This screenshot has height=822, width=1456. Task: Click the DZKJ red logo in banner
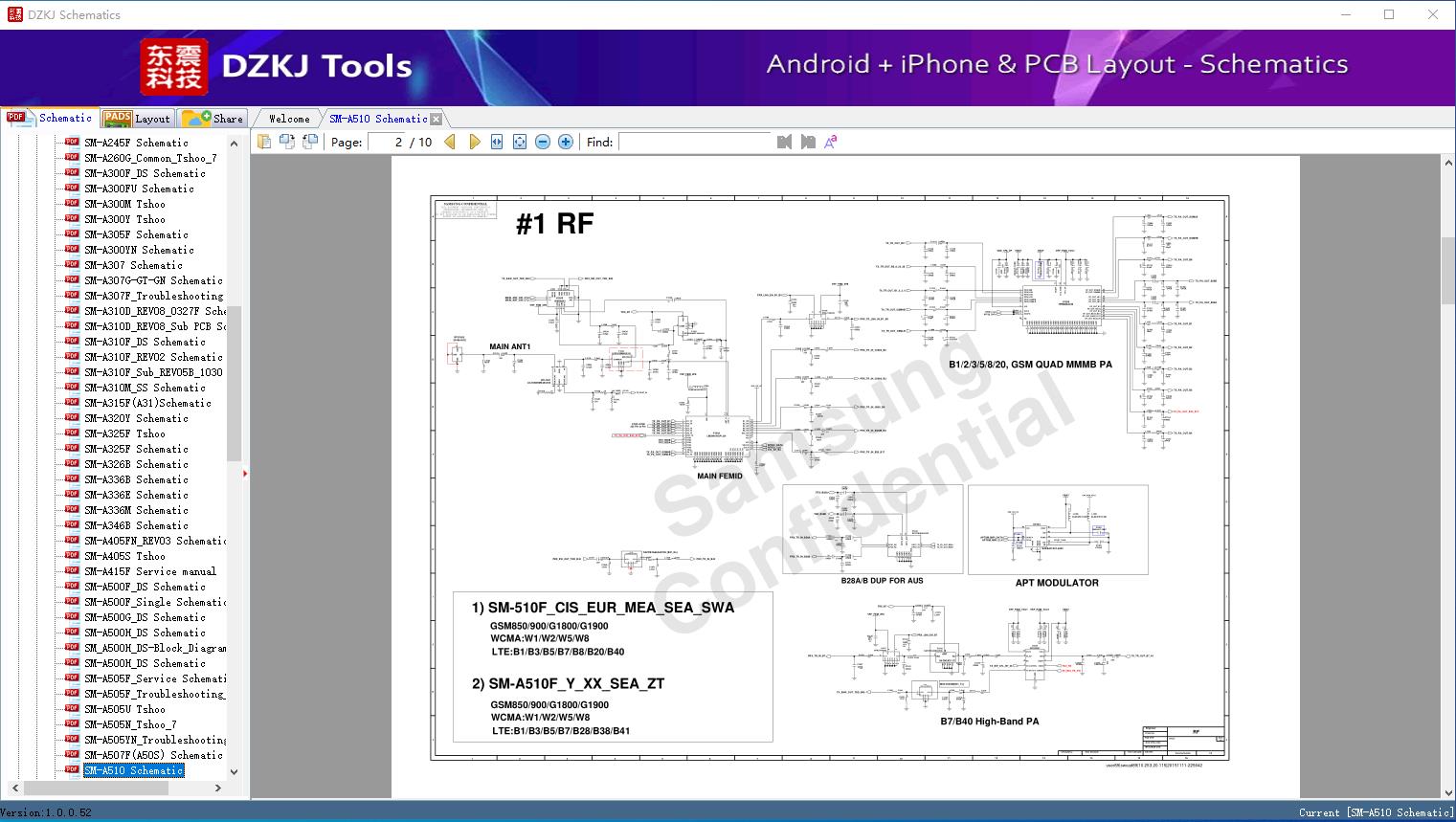[174, 66]
